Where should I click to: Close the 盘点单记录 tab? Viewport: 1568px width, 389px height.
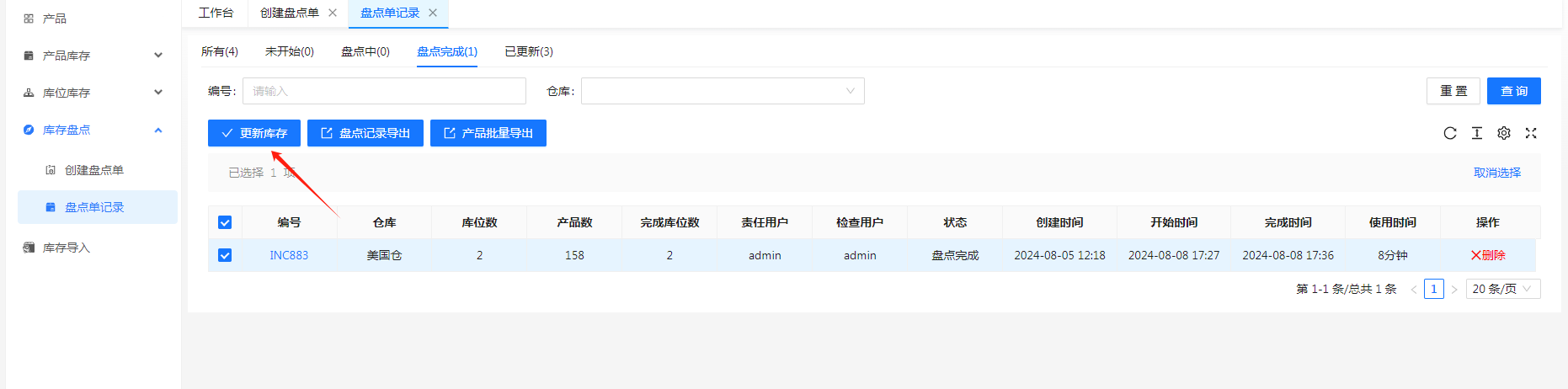[433, 13]
